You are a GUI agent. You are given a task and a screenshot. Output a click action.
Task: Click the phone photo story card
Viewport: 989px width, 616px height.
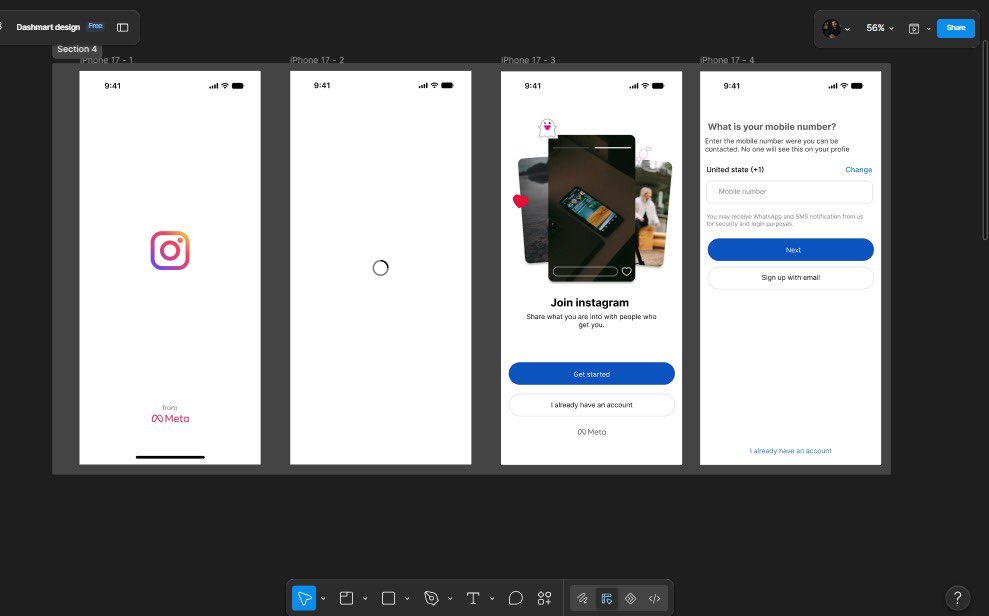point(591,208)
